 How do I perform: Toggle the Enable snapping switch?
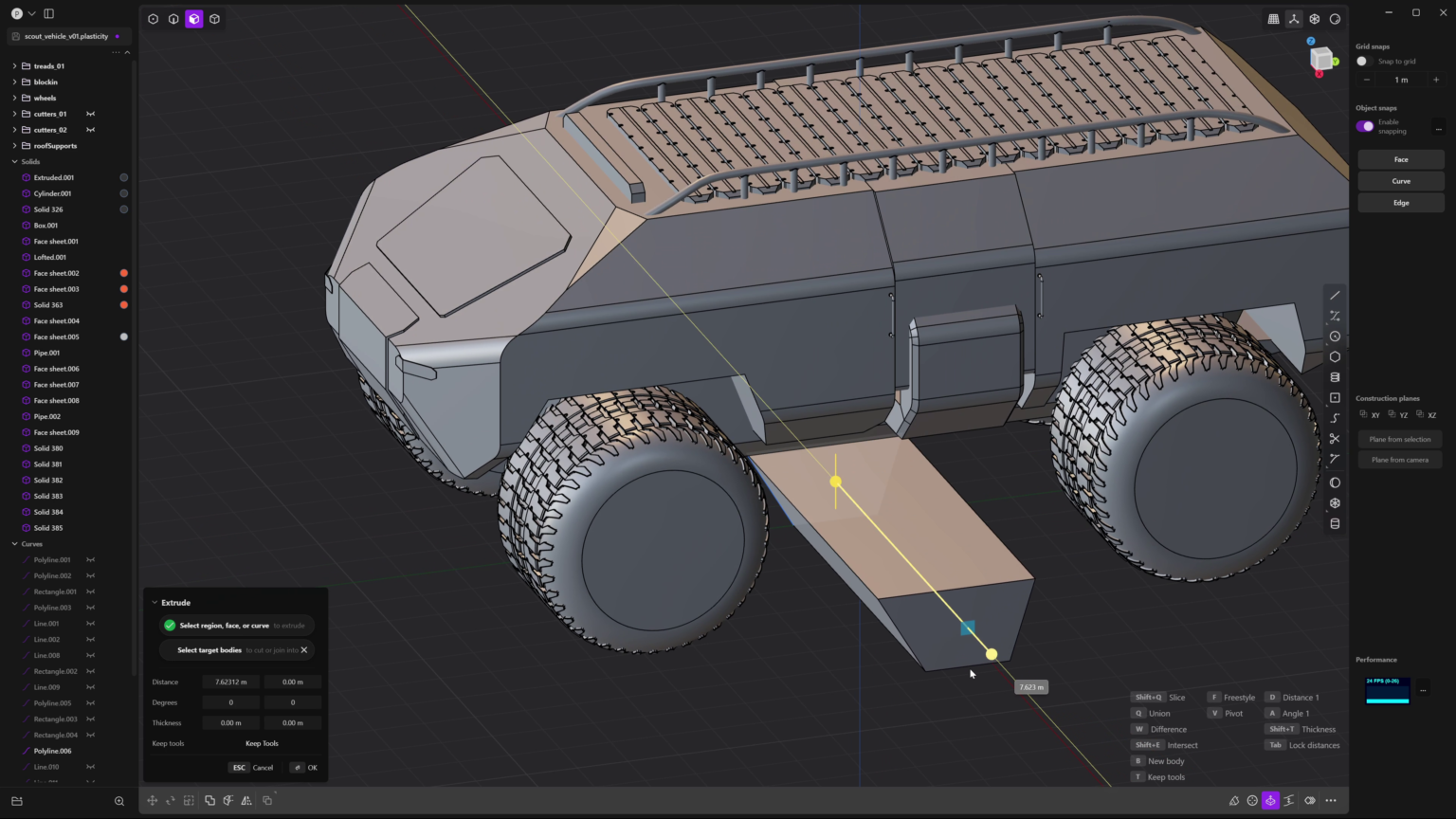(1365, 126)
